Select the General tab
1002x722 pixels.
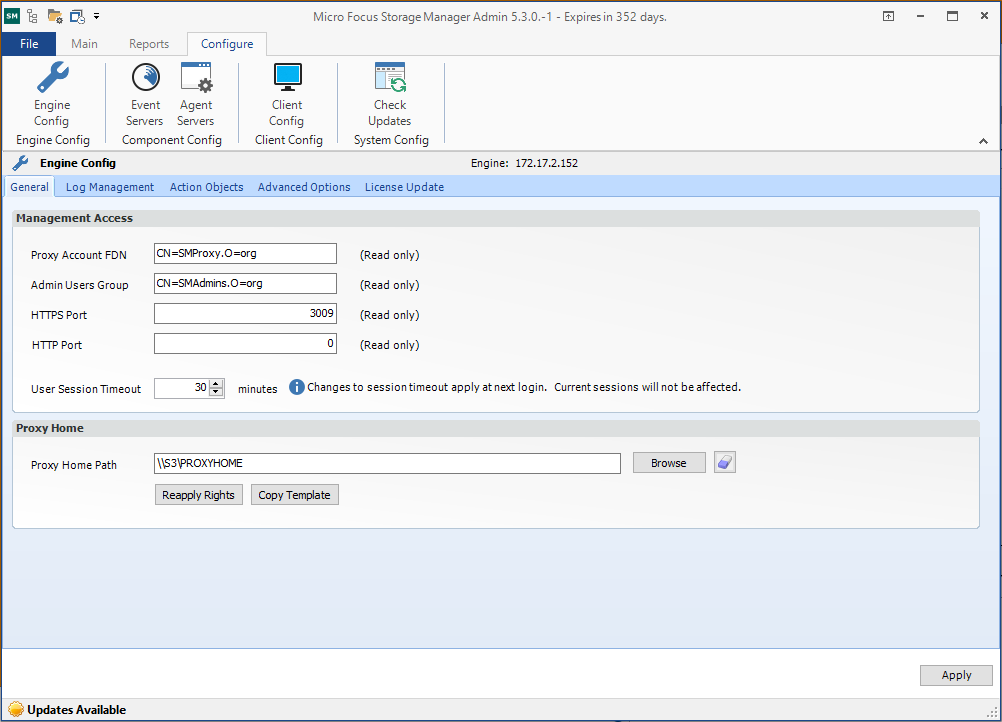click(x=29, y=187)
